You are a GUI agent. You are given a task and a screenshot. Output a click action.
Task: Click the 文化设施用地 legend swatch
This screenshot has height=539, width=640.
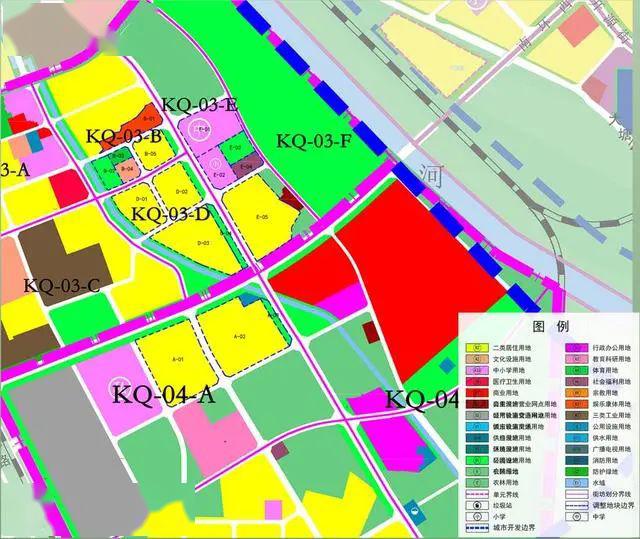477,359
